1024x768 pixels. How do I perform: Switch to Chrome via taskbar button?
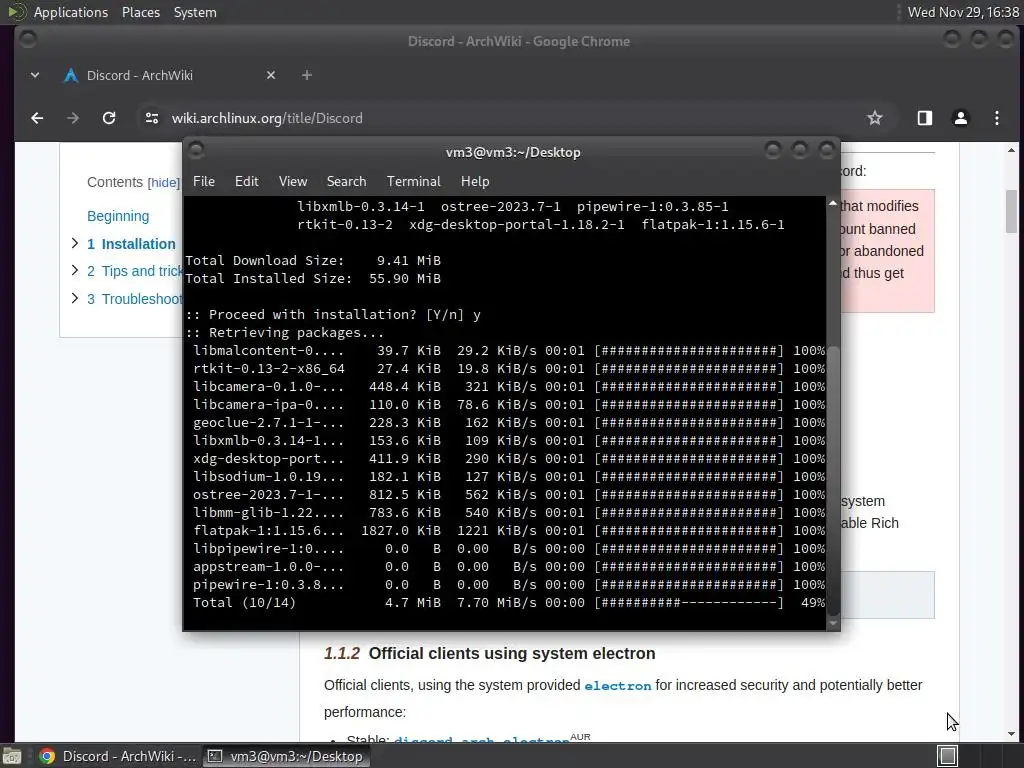click(x=118, y=756)
